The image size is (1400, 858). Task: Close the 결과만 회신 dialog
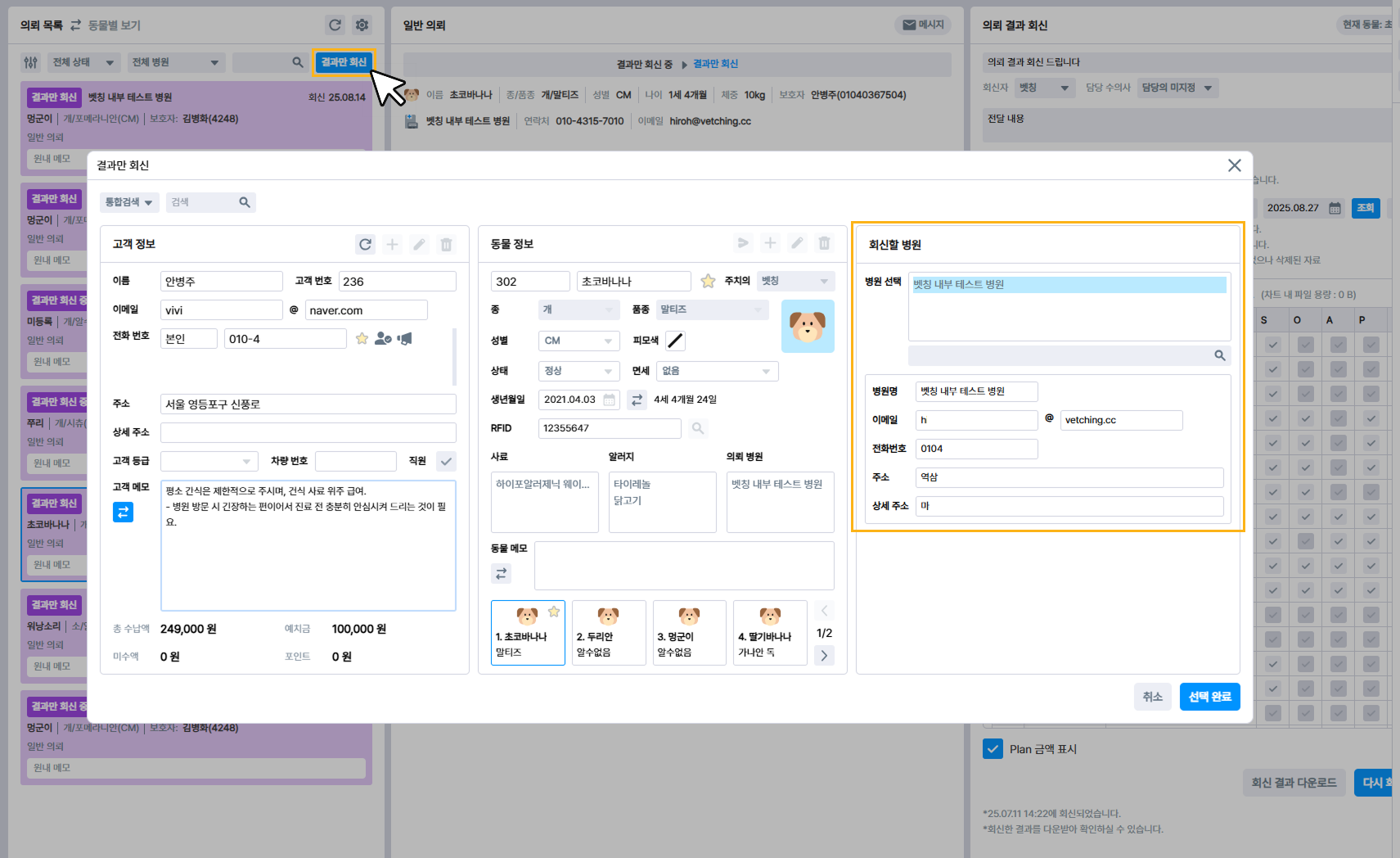pos(1235,165)
